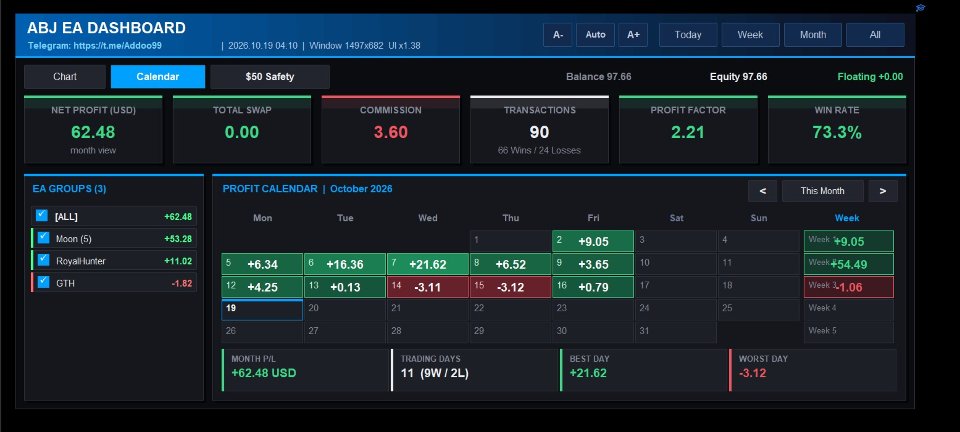Uncheck the Moon (5) group checkbox
The width and height of the screenshot is (960, 432).
[43, 237]
